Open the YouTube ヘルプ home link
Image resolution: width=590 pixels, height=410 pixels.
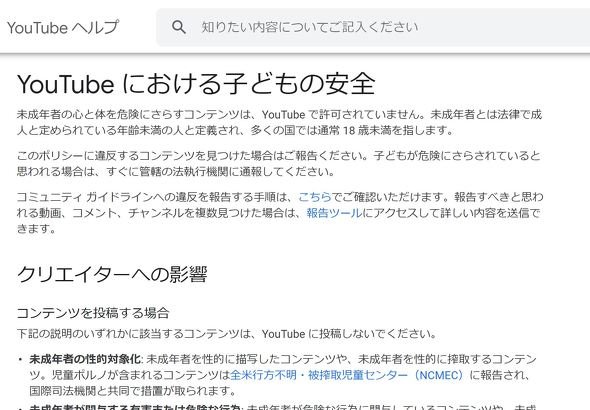[x=63, y=27]
